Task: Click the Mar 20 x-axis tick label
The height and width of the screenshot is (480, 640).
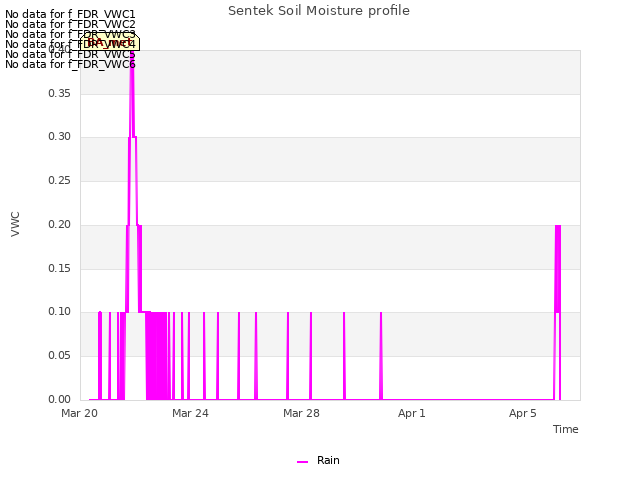Action: coord(80,413)
